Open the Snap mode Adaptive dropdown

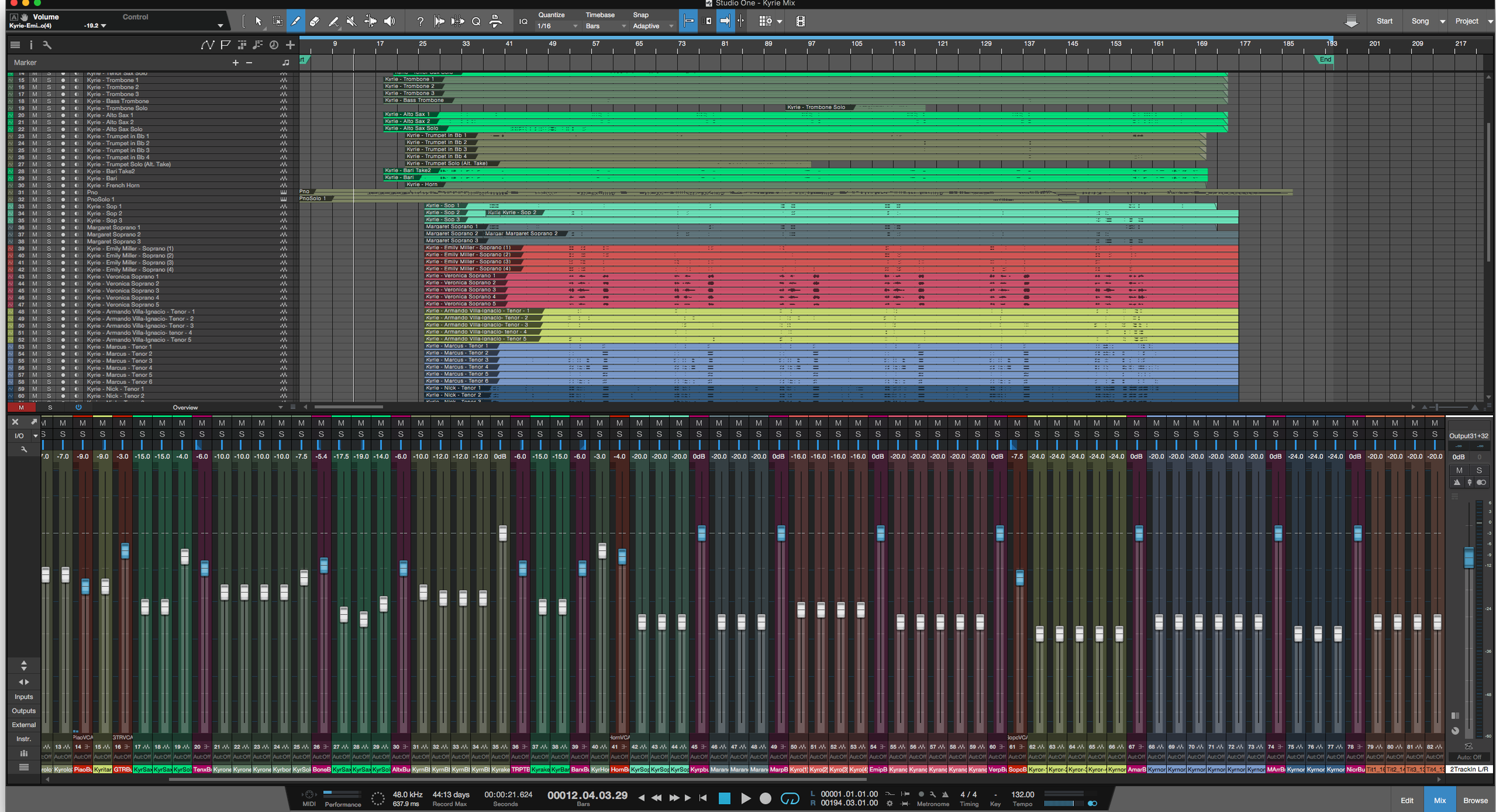(x=652, y=26)
